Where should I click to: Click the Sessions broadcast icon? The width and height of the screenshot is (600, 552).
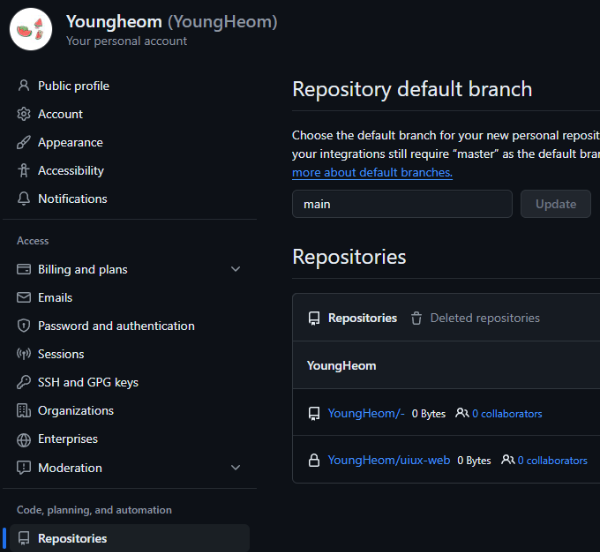(24, 354)
